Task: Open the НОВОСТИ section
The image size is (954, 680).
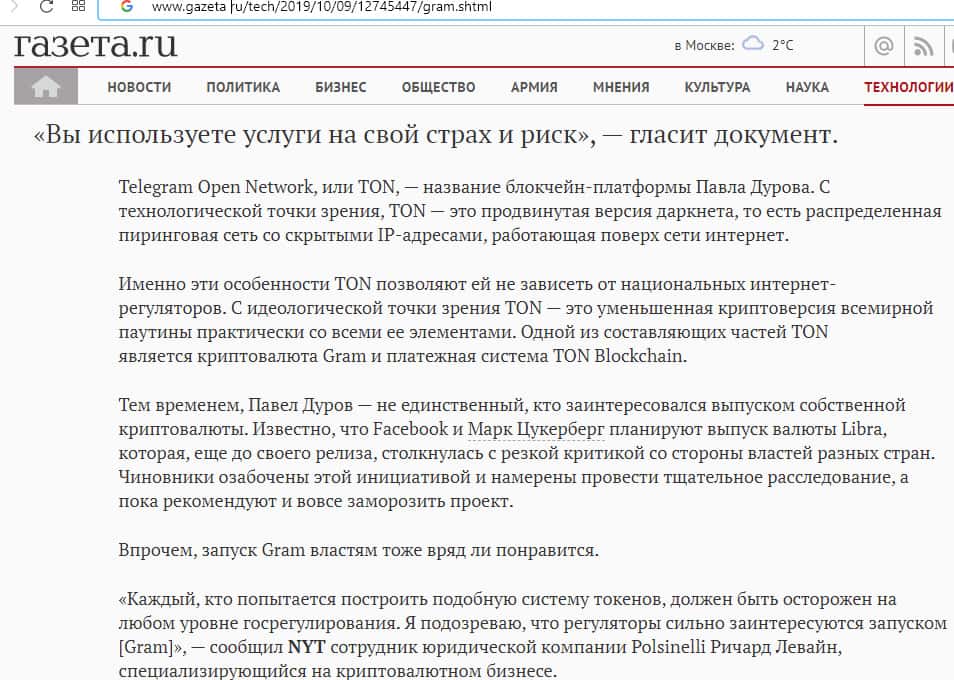Action: pyautogui.click(x=139, y=87)
